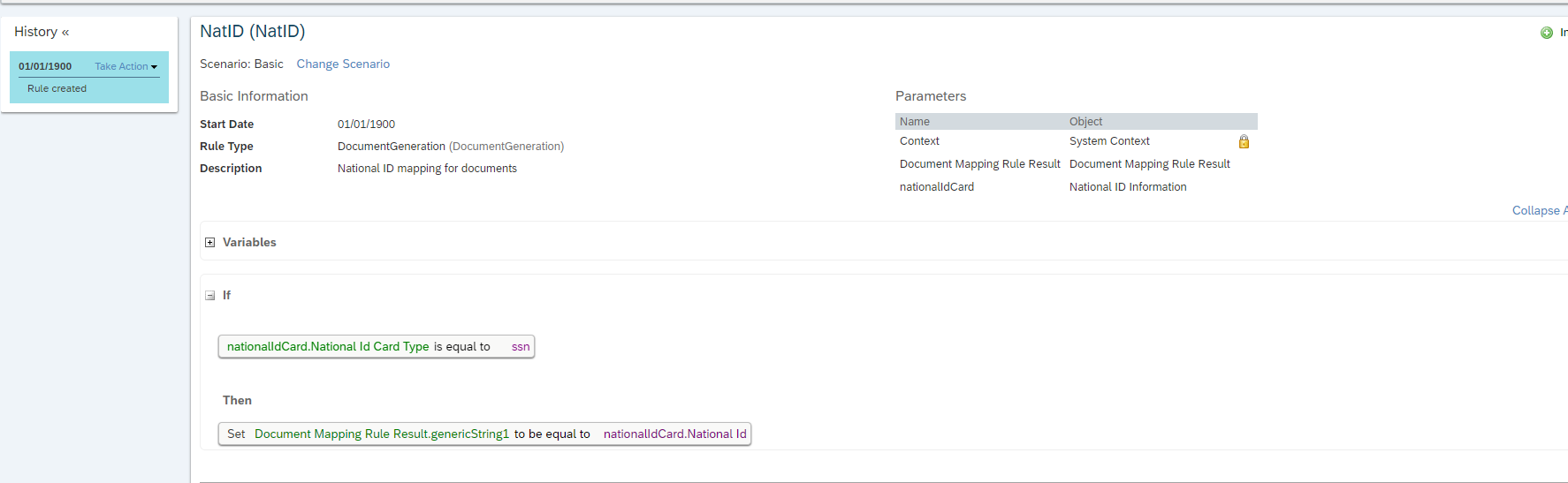Click the Name column header in Parameters
The image size is (1568, 483).
tap(915, 122)
